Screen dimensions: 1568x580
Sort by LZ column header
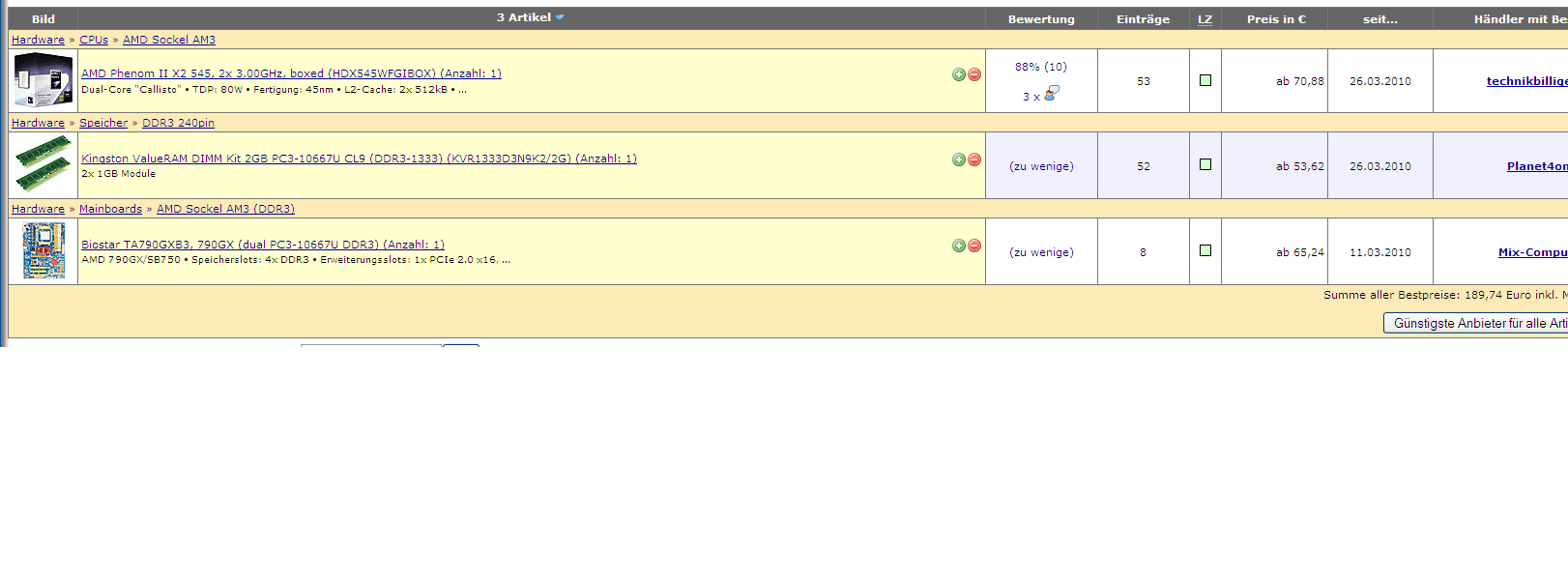[x=1205, y=19]
